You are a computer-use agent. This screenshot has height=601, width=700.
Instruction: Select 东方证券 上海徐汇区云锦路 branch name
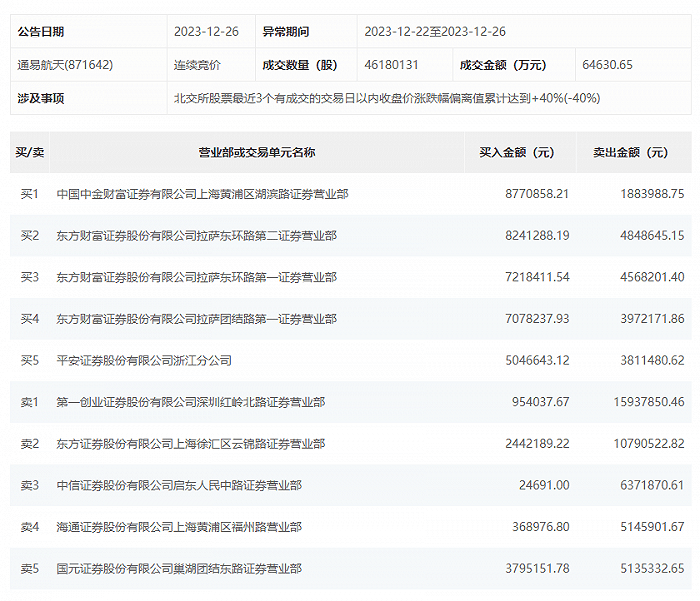coord(191,443)
